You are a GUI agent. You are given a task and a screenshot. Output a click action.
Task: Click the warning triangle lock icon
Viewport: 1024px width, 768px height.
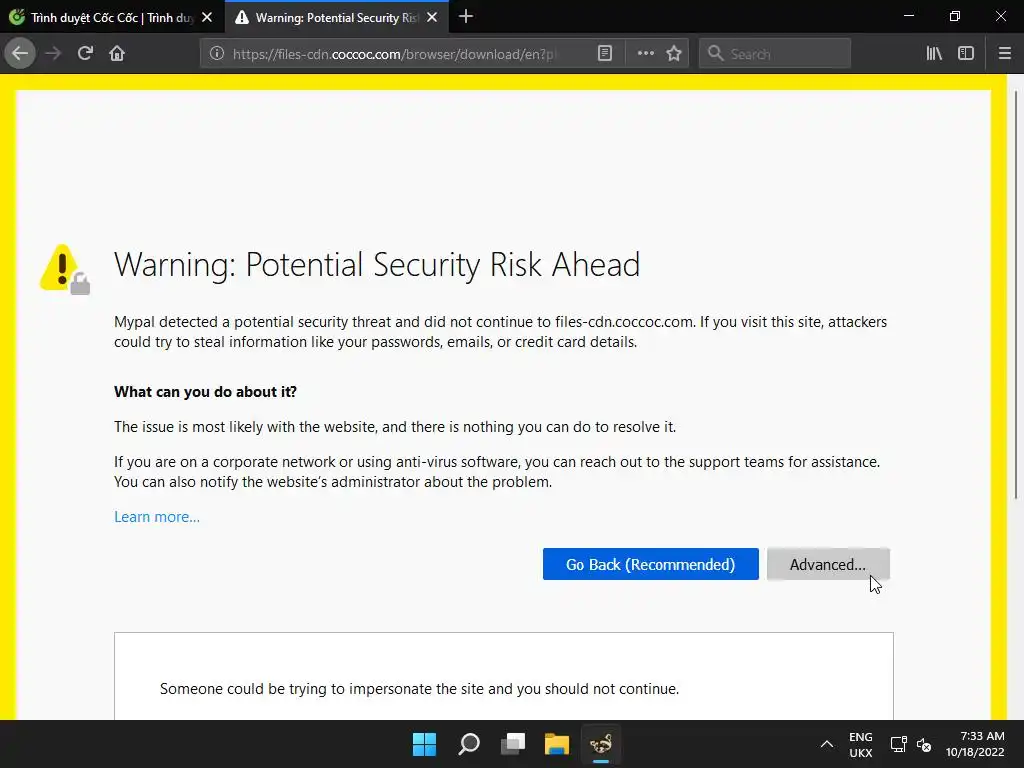[65, 269]
